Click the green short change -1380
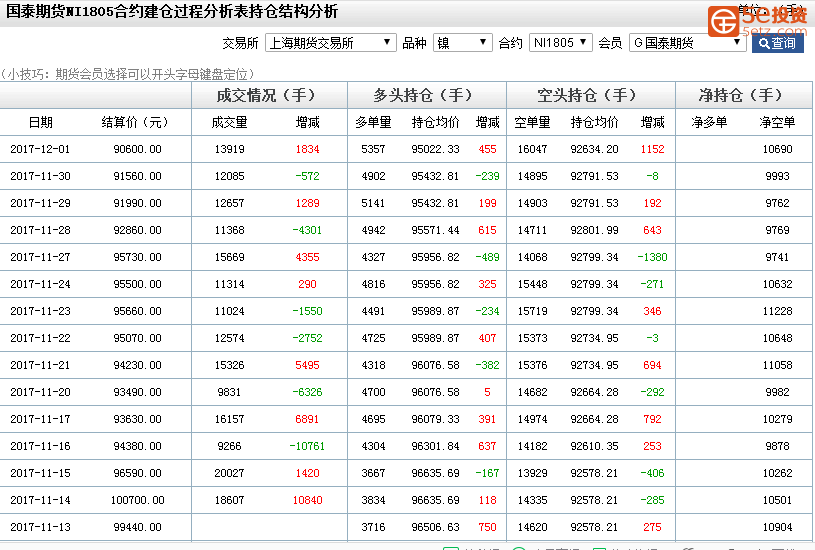Image resolution: width=815 pixels, height=550 pixels. click(652, 257)
